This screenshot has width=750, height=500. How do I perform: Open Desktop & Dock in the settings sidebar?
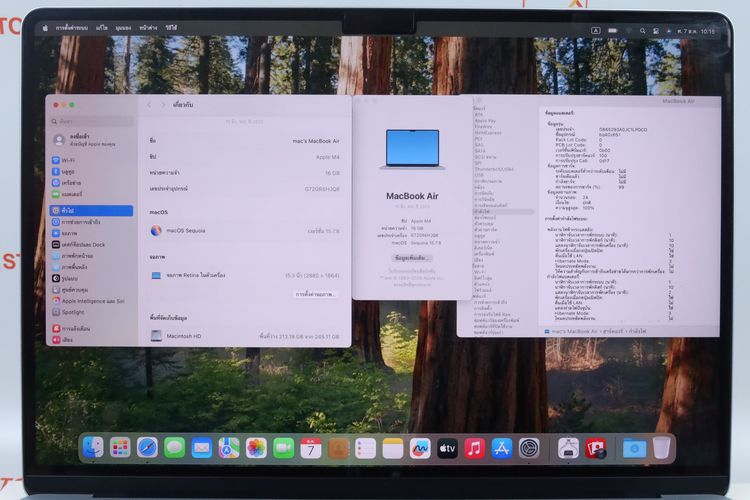[91, 244]
